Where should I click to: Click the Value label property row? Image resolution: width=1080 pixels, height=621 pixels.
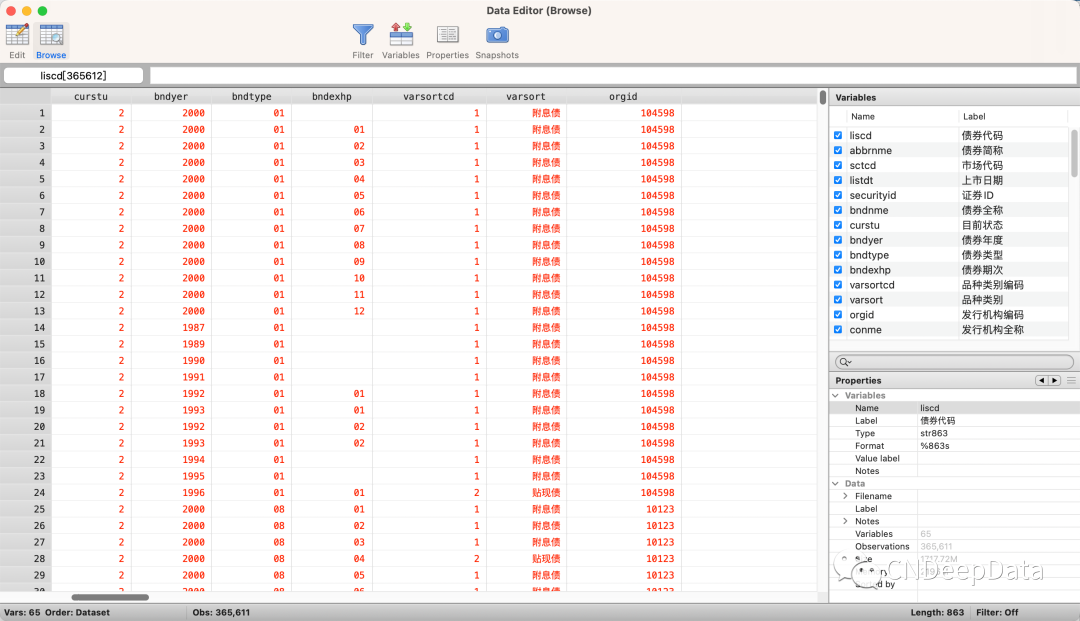tap(954, 459)
